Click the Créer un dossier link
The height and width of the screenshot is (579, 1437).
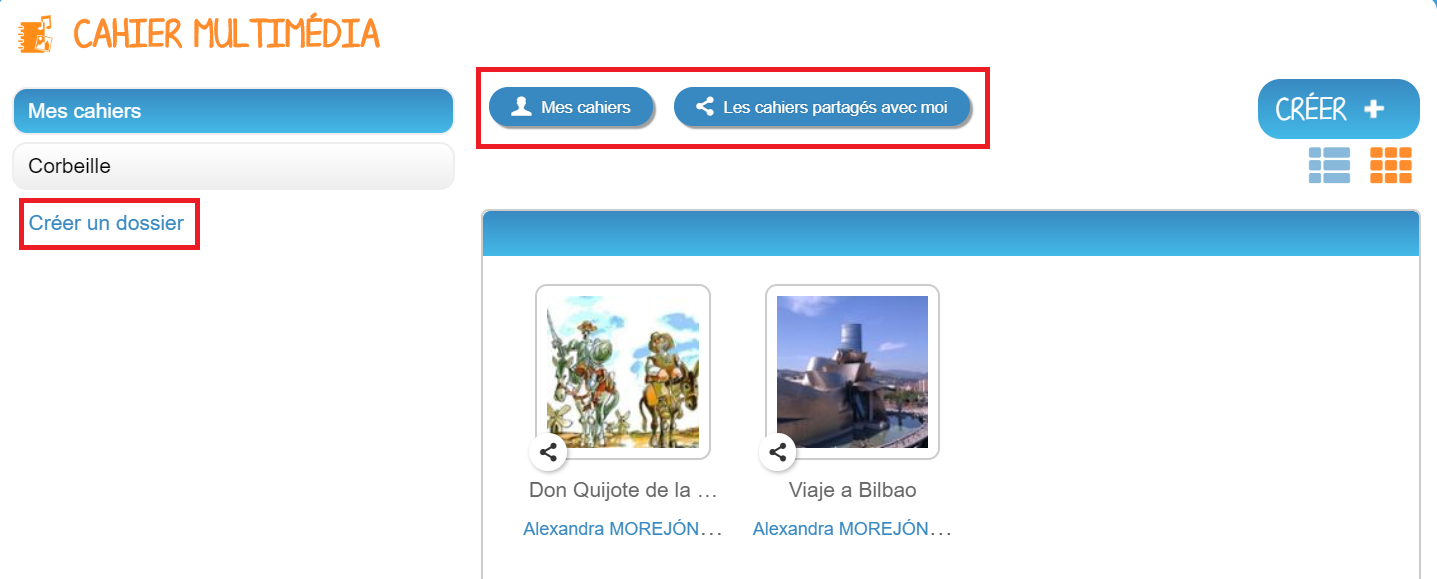click(x=106, y=223)
